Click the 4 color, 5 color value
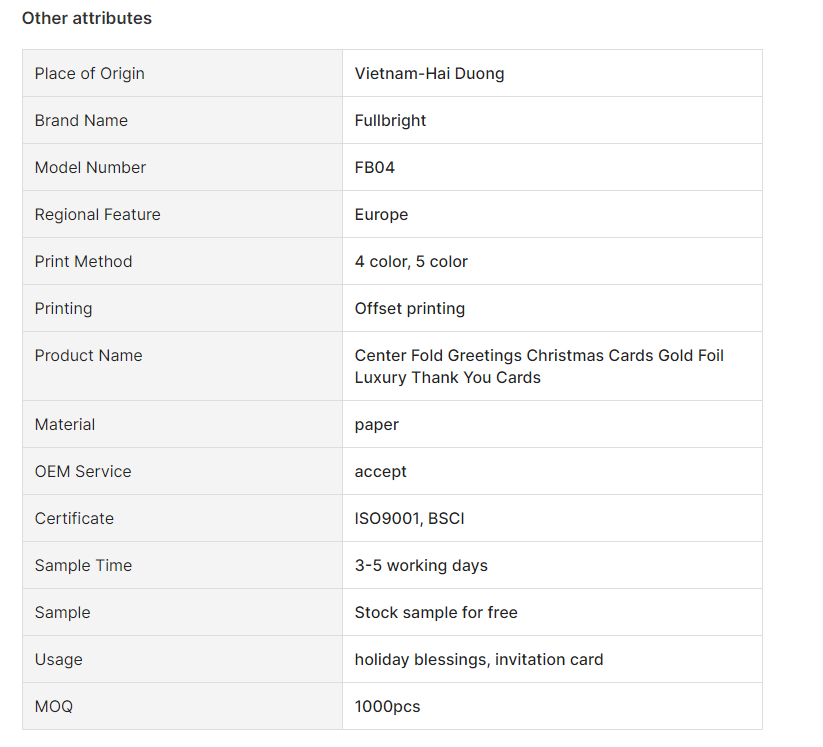Viewport: 823px width, 747px height. [x=411, y=261]
